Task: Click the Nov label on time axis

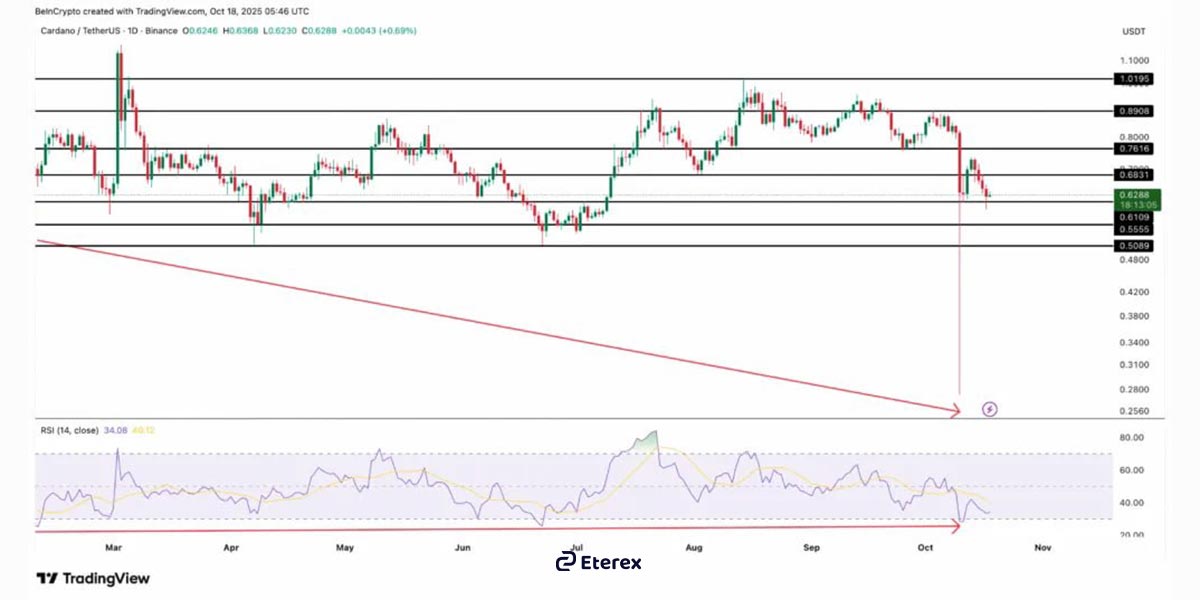Action: click(x=1043, y=548)
